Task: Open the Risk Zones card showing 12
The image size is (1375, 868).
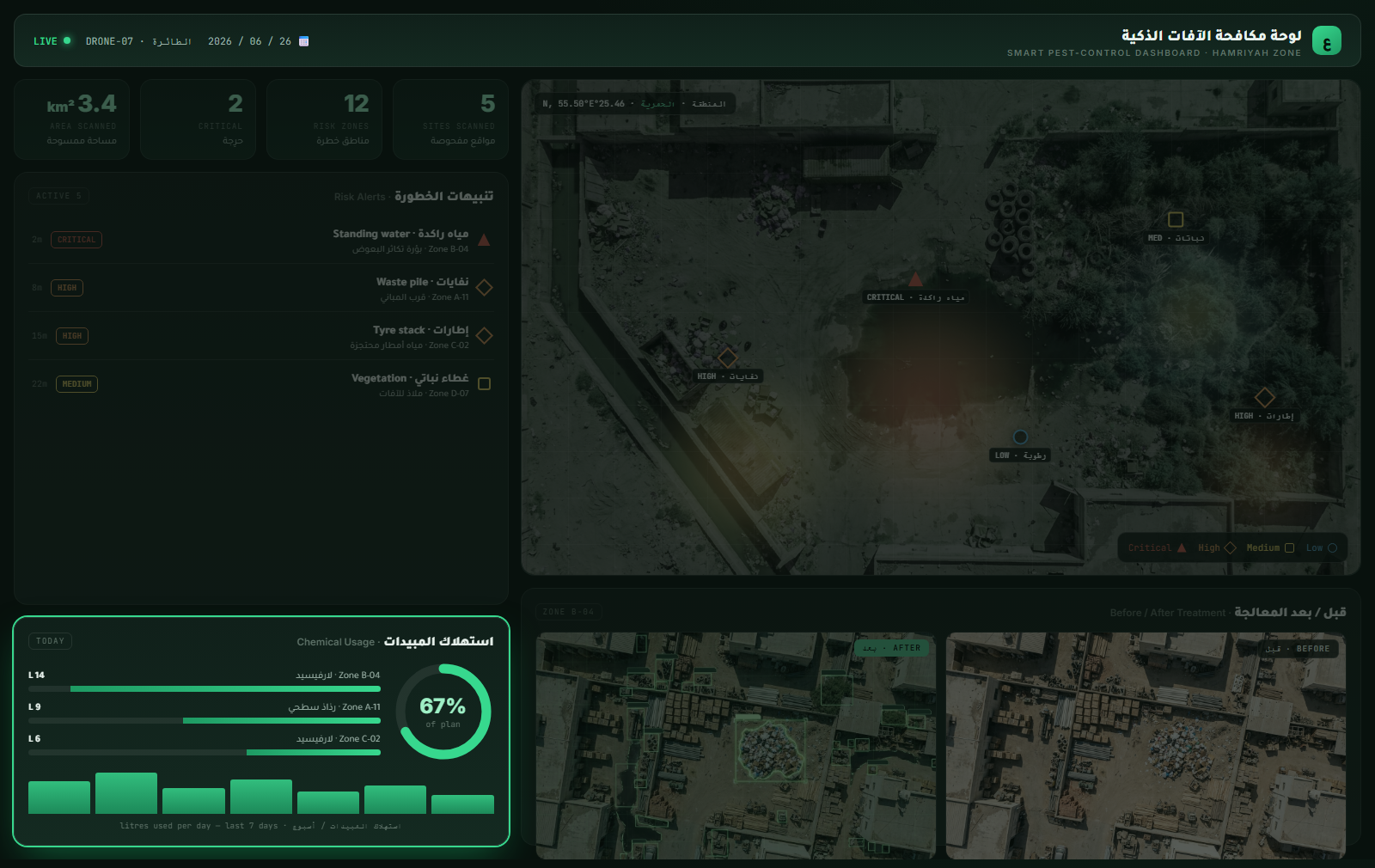Action: tap(324, 119)
